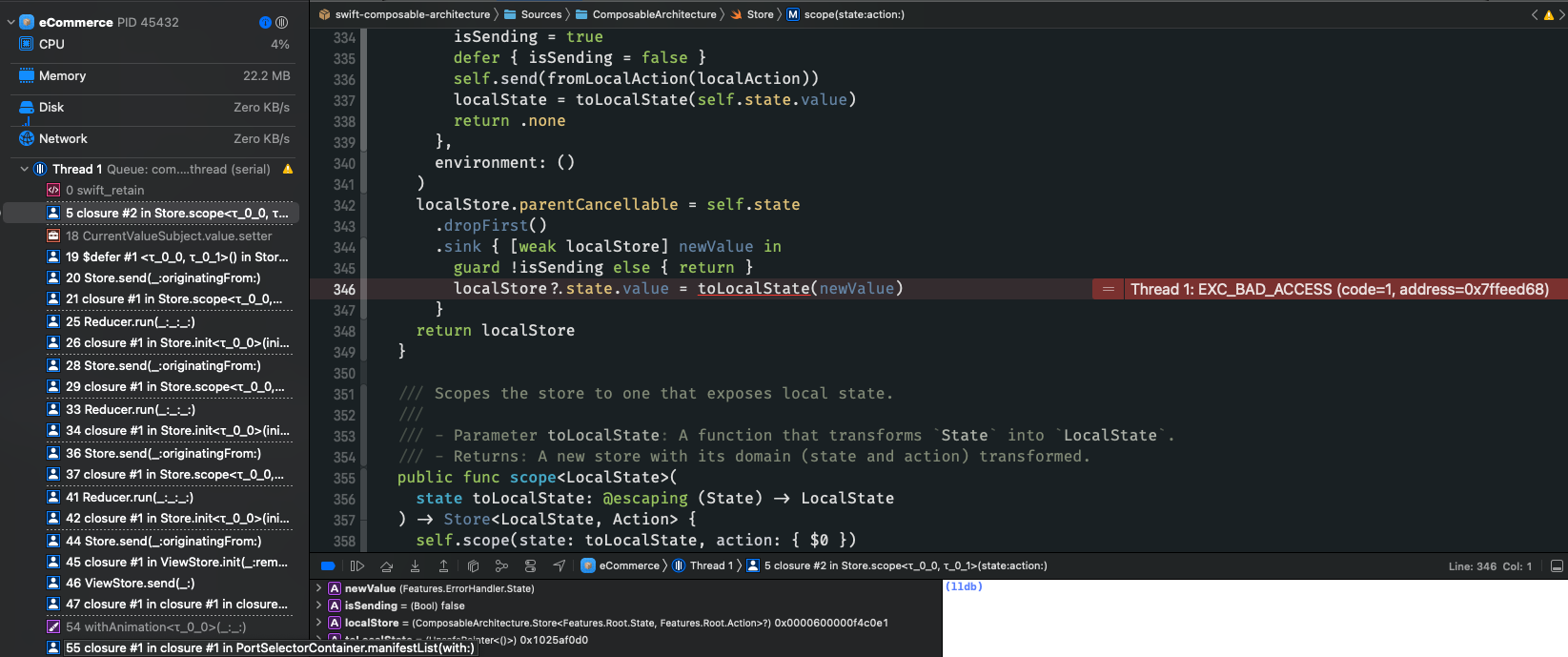Screen dimensions: 1568x657
Task: Expand the isSending variable
Action: coord(318,606)
